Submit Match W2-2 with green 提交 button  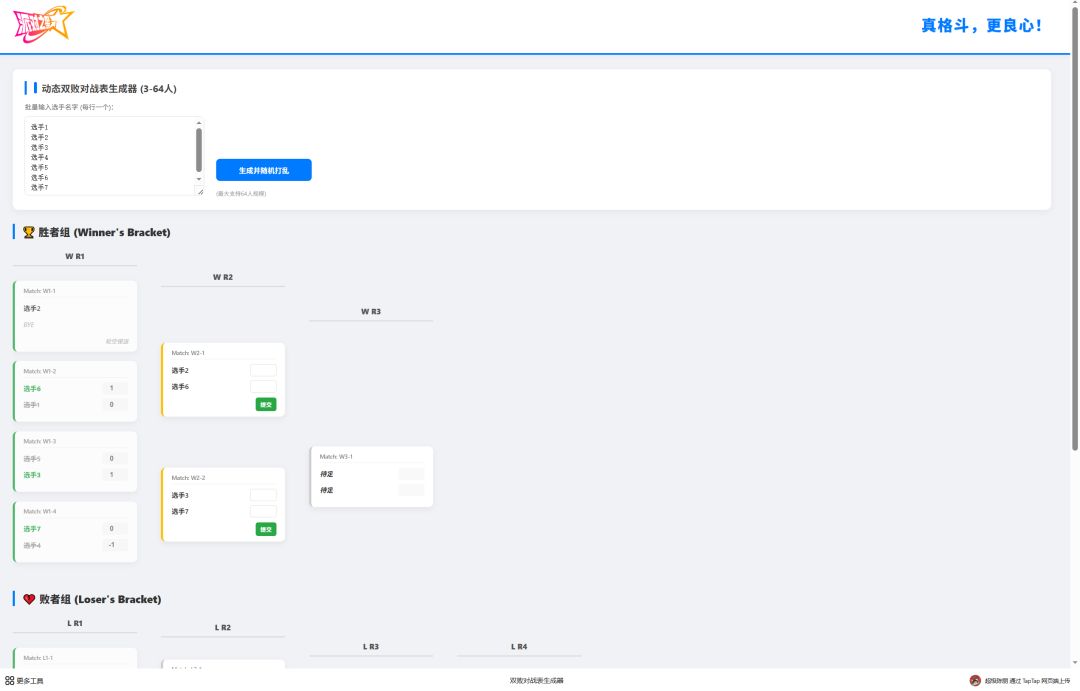coord(266,529)
